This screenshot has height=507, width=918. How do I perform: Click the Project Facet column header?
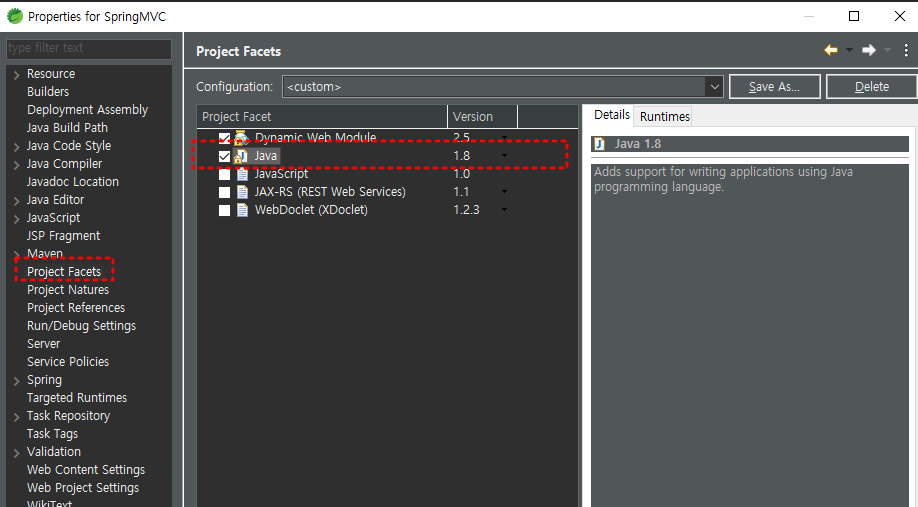(322, 117)
